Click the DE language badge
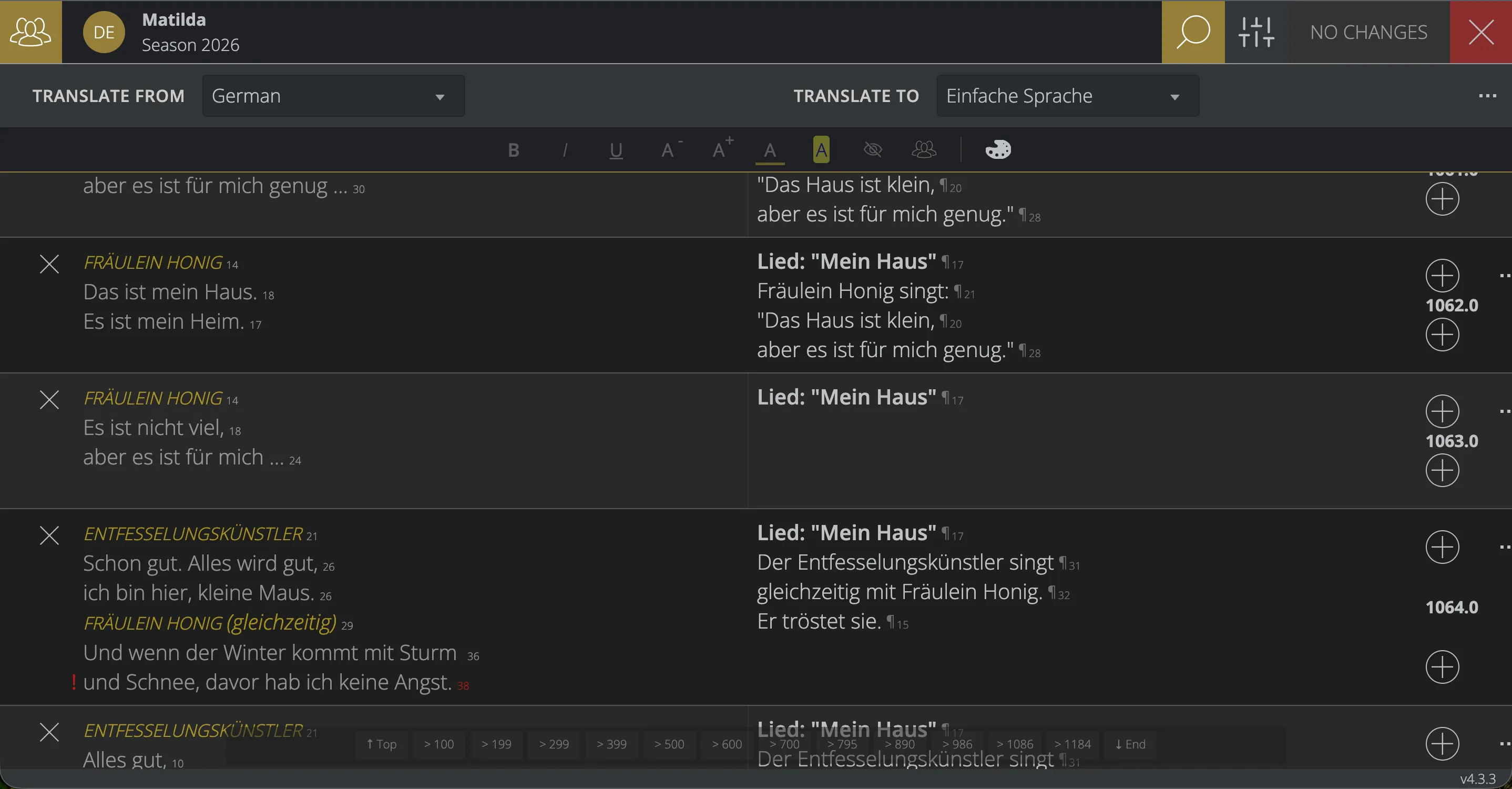Viewport: 1512px width, 789px height. click(x=104, y=32)
